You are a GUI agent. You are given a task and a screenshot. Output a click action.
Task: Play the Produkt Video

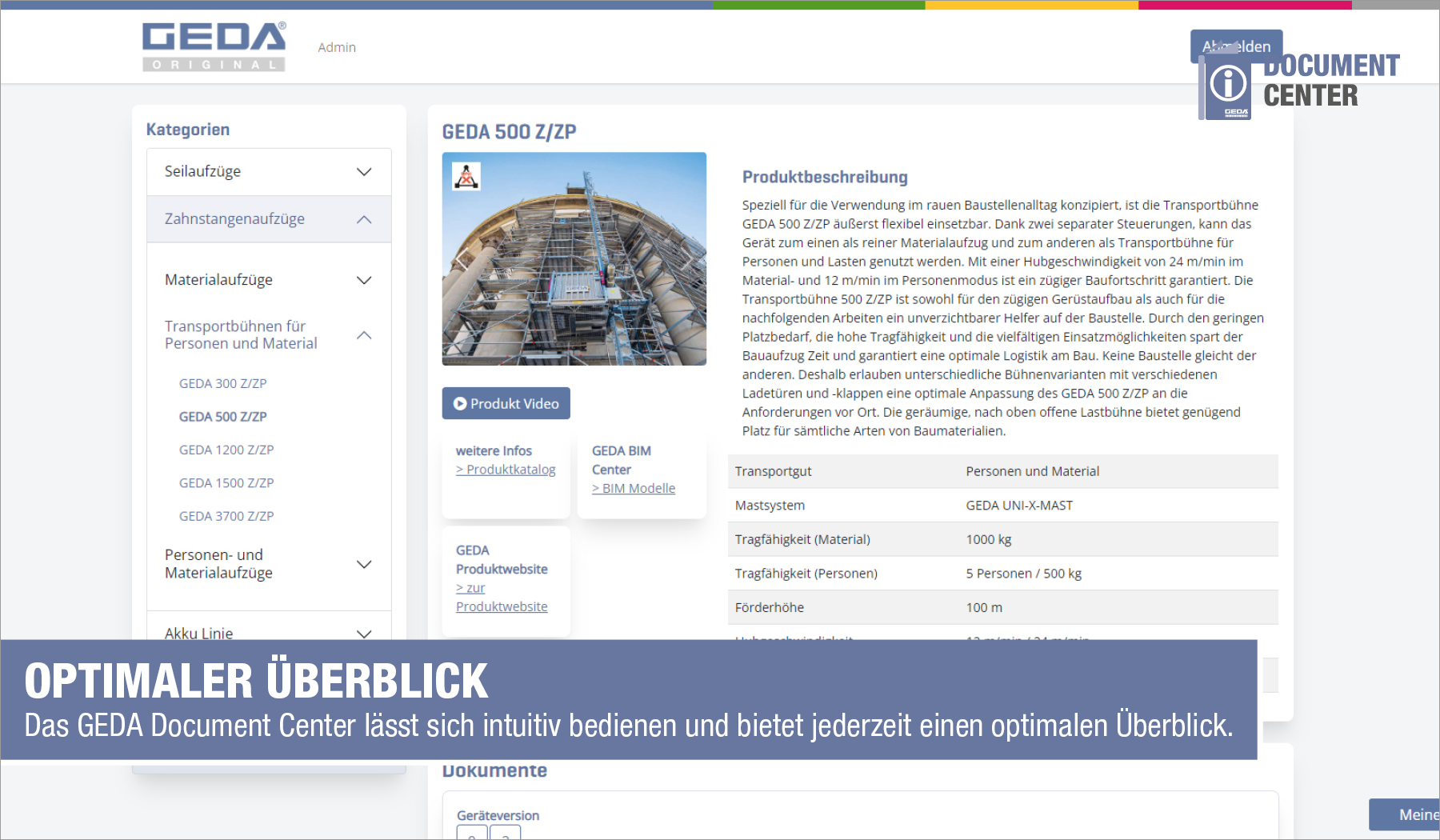click(506, 403)
